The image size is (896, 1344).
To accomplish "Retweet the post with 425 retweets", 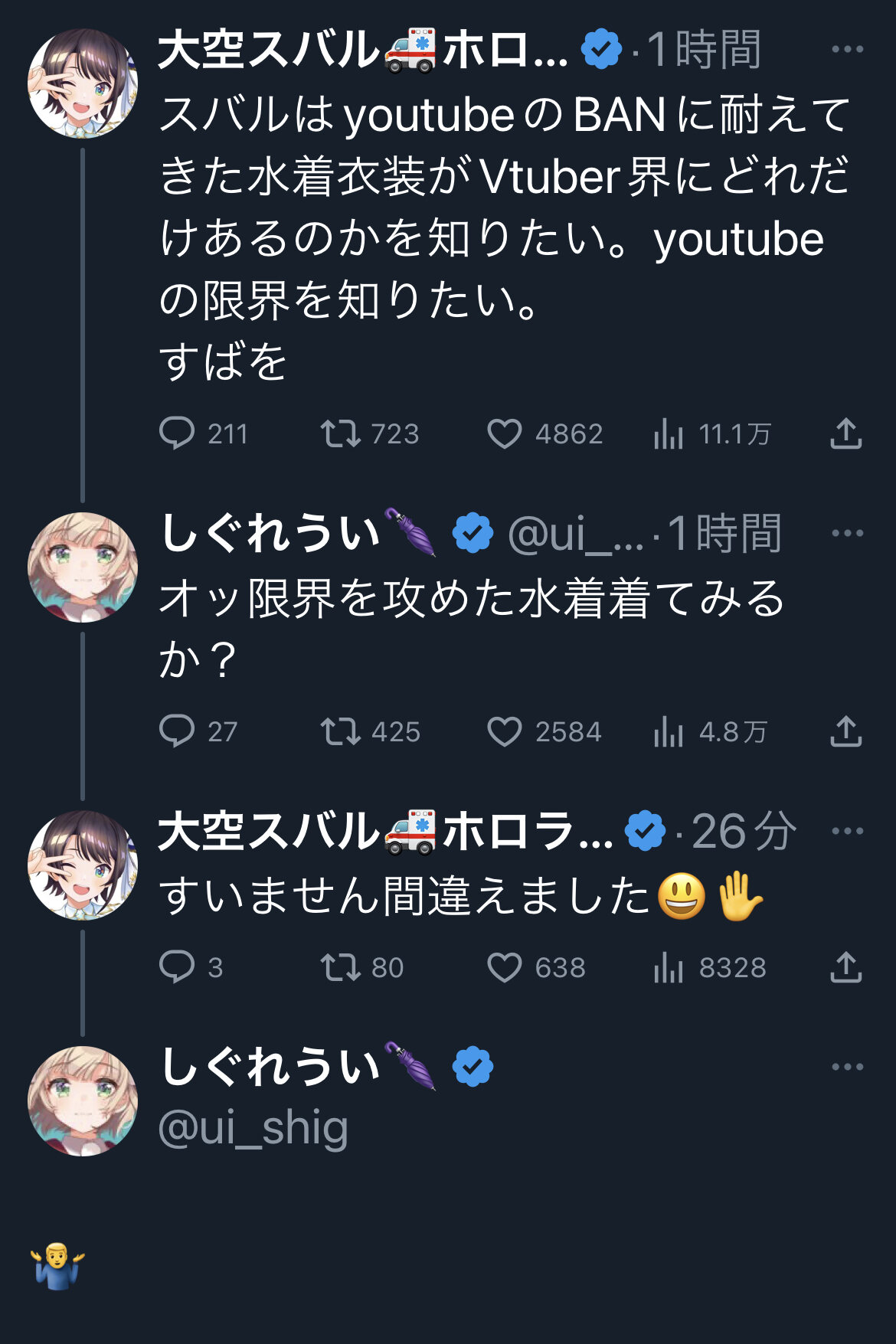I will 340,731.
